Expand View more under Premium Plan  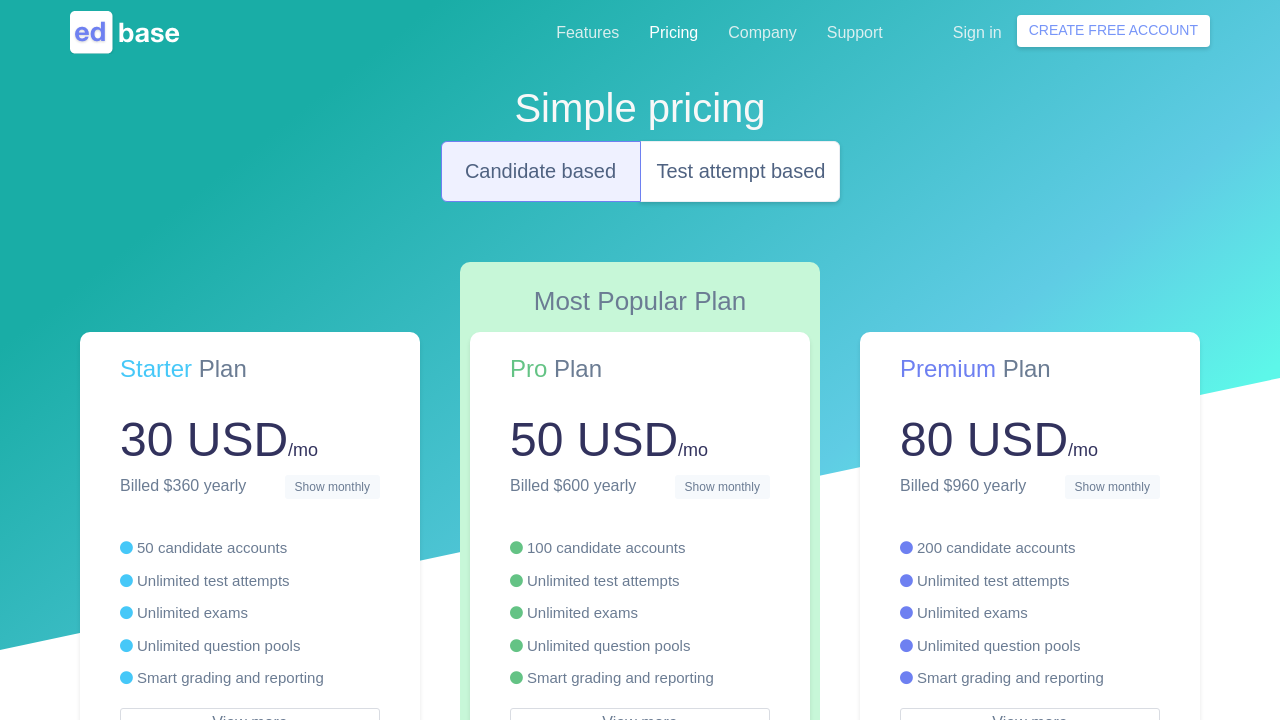tap(1030, 714)
